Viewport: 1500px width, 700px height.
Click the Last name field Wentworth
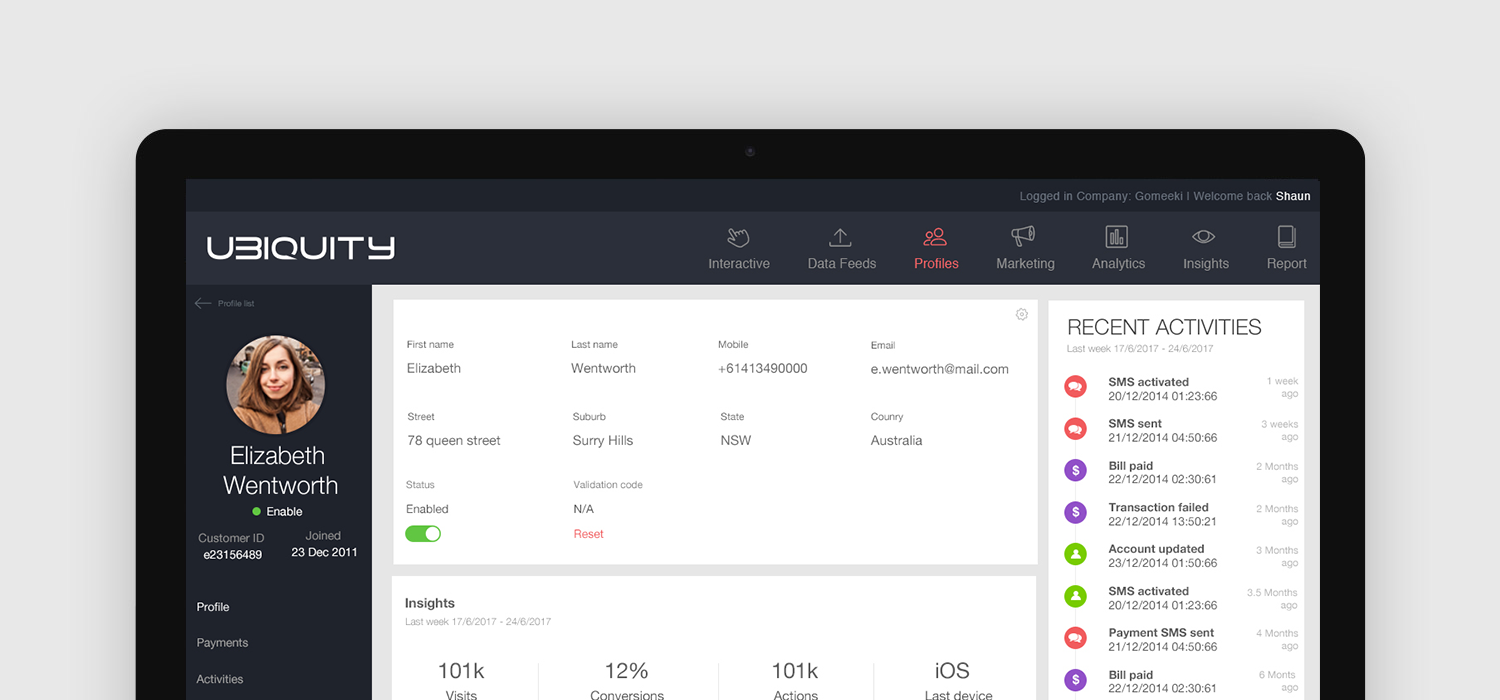603,368
